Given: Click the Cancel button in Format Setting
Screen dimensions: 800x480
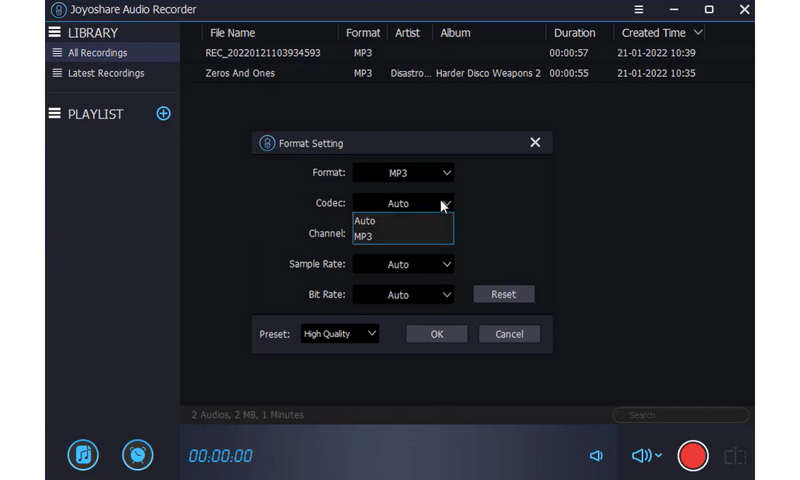Looking at the screenshot, I should pos(509,334).
